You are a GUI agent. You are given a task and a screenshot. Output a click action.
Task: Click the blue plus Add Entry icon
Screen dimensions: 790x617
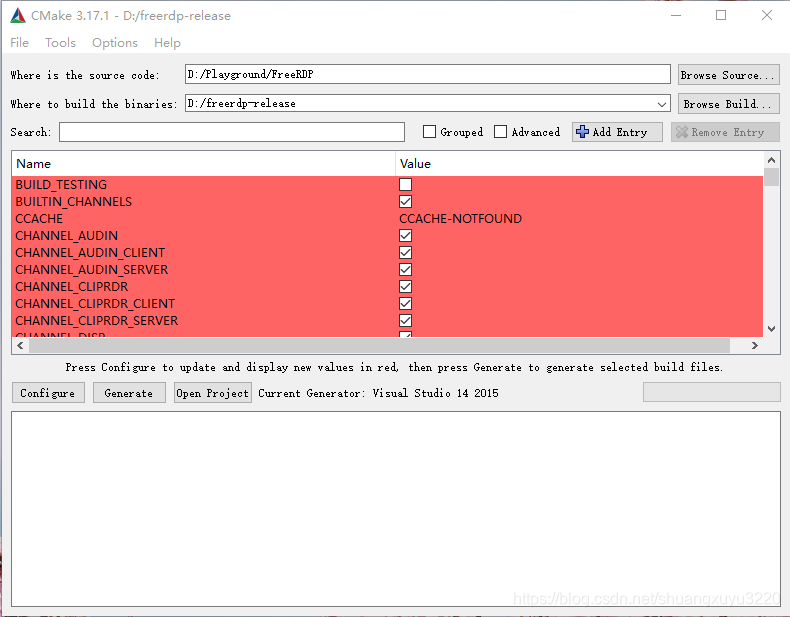[x=583, y=132]
